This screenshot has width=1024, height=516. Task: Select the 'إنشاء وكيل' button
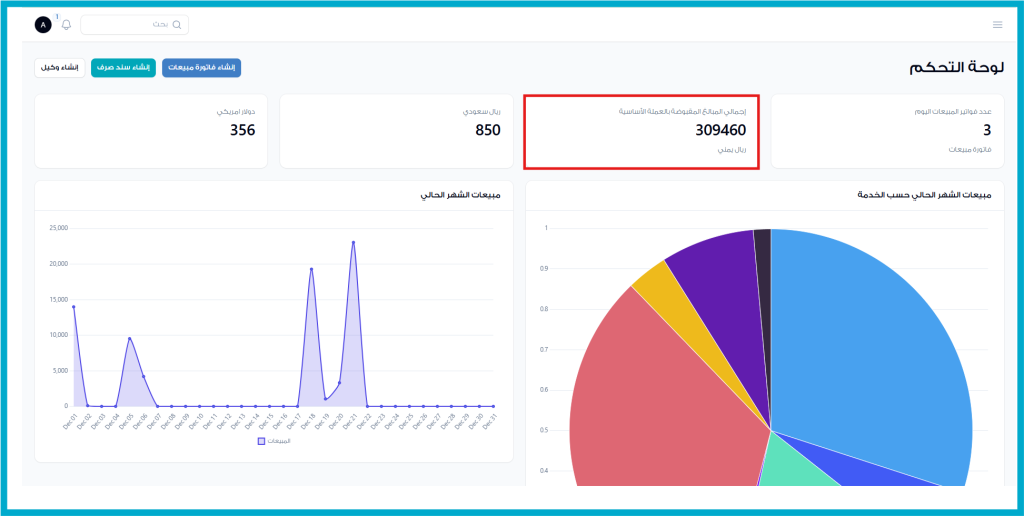(x=60, y=67)
